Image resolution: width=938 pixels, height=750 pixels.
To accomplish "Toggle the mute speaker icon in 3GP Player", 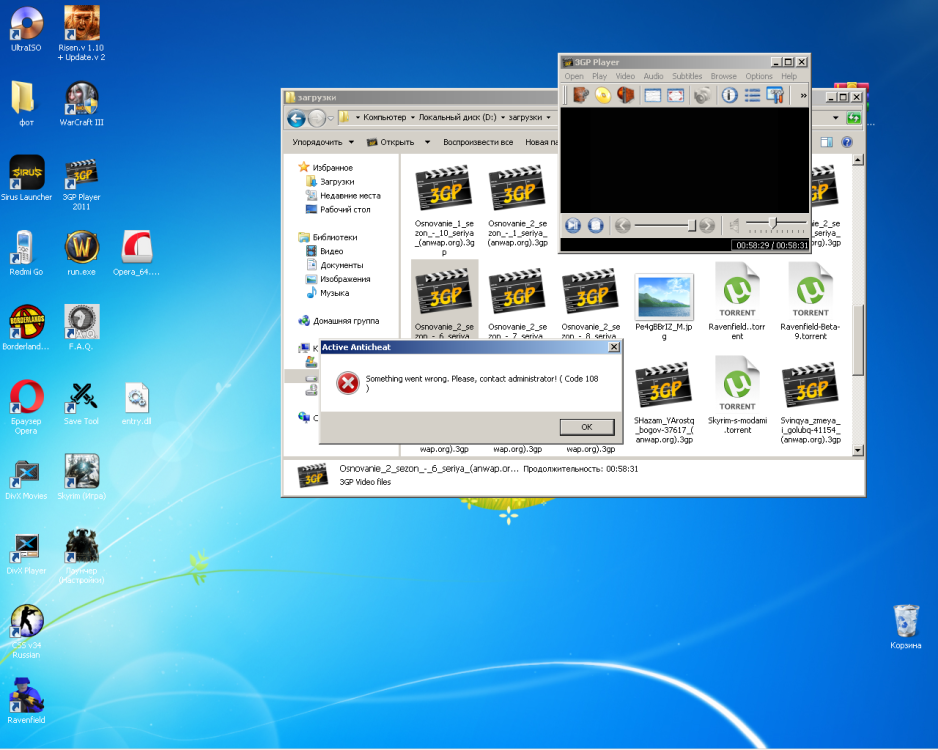I will coord(734,225).
